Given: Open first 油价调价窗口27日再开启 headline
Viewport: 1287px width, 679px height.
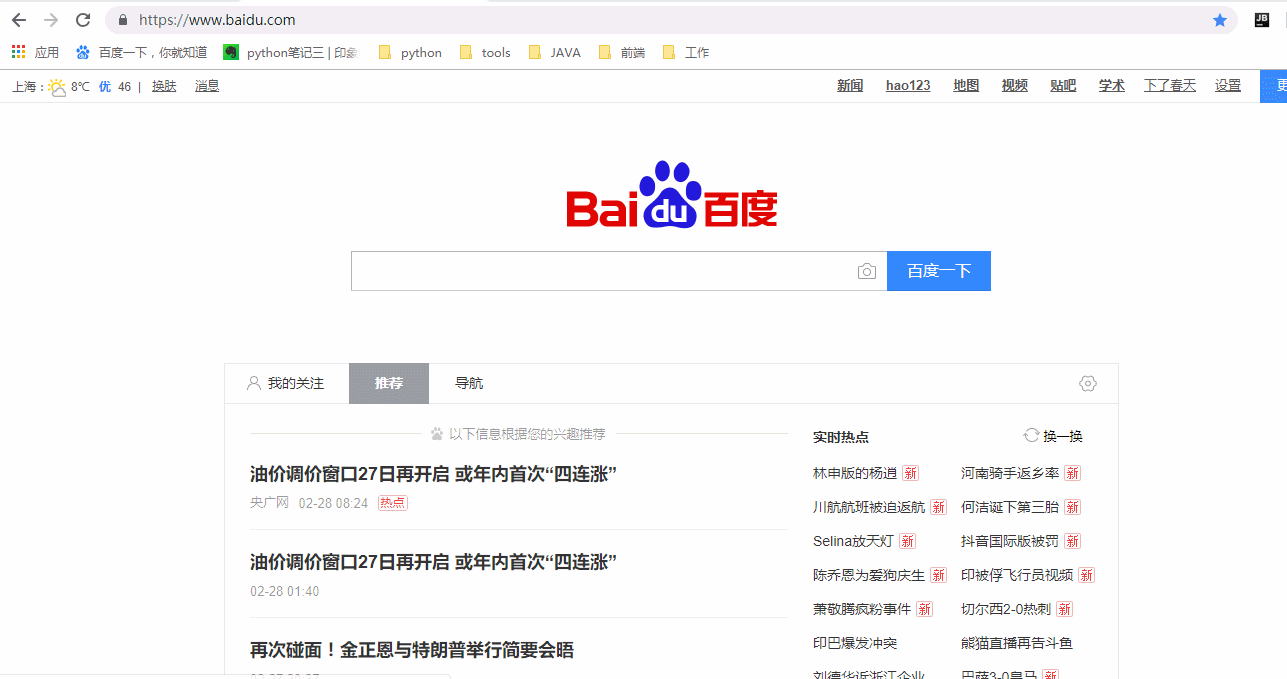Looking at the screenshot, I should [x=433, y=474].
